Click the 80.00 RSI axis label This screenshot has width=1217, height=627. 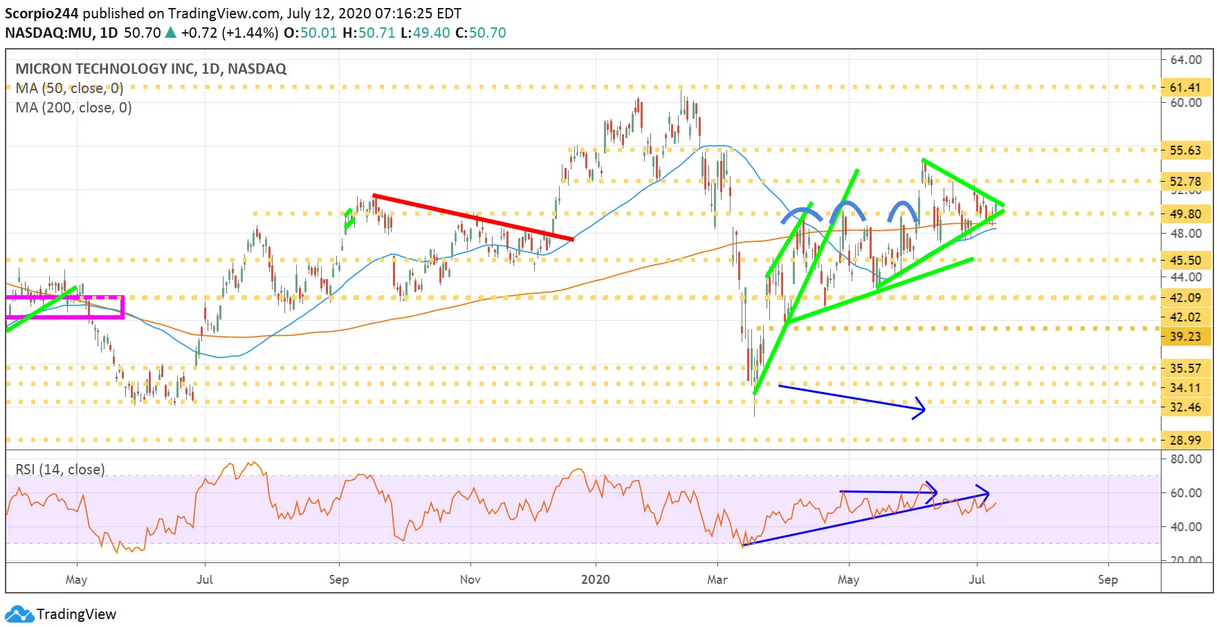coord(1185,460)
